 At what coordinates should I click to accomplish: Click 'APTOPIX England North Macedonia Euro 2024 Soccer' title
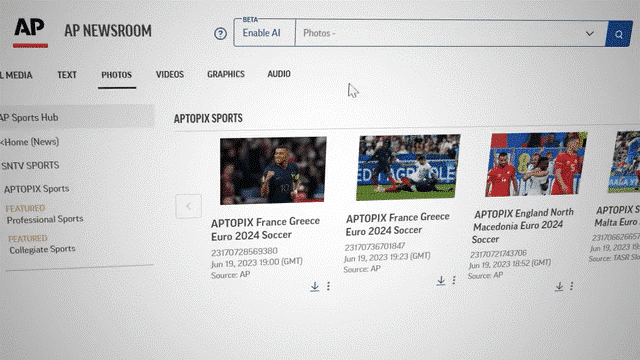pyautogui.click(x=523, y=226)
